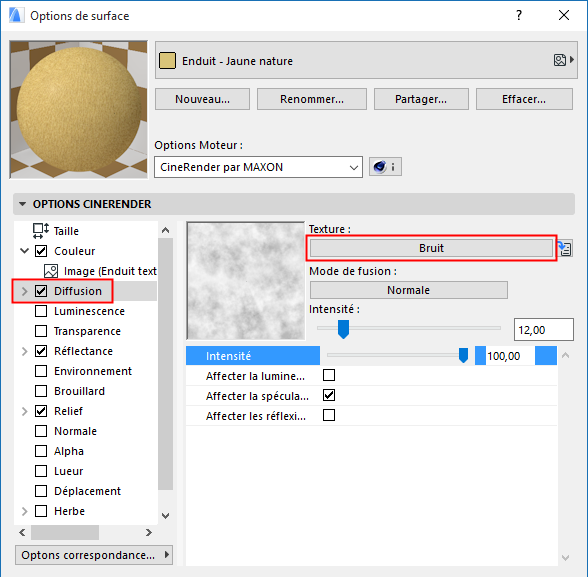This screenshot has height=577, width=588.
Task: Click the settings panel scroll down arrow
Action: point(566,558)
